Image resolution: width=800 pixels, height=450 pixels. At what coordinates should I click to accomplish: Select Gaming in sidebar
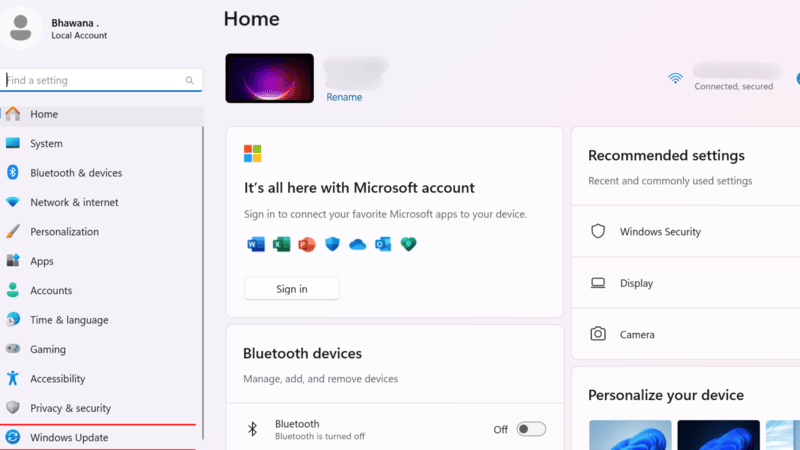point(100,349)
